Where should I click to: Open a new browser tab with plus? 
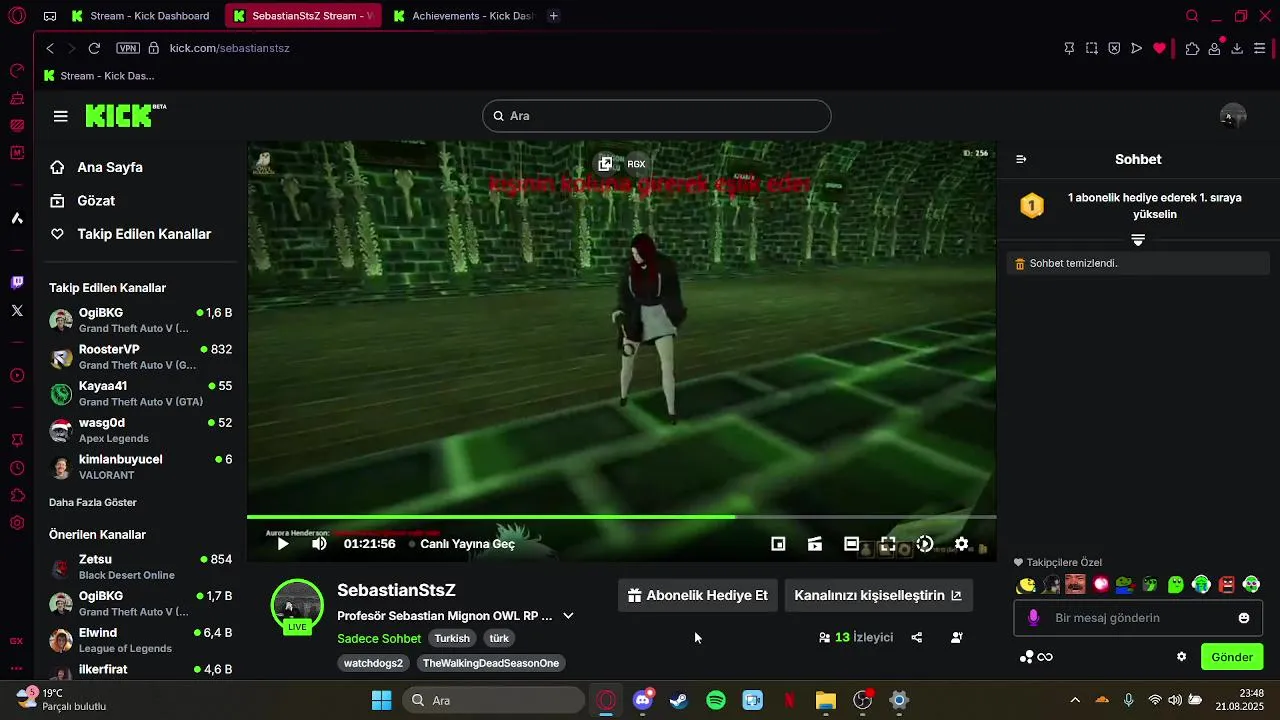point(554,16)
